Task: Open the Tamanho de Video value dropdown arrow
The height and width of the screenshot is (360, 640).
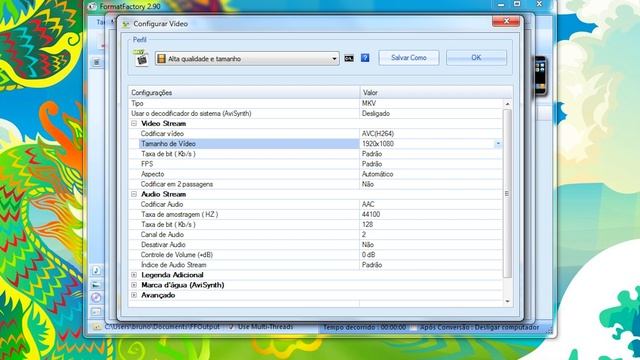Action: tap(498, 144)
